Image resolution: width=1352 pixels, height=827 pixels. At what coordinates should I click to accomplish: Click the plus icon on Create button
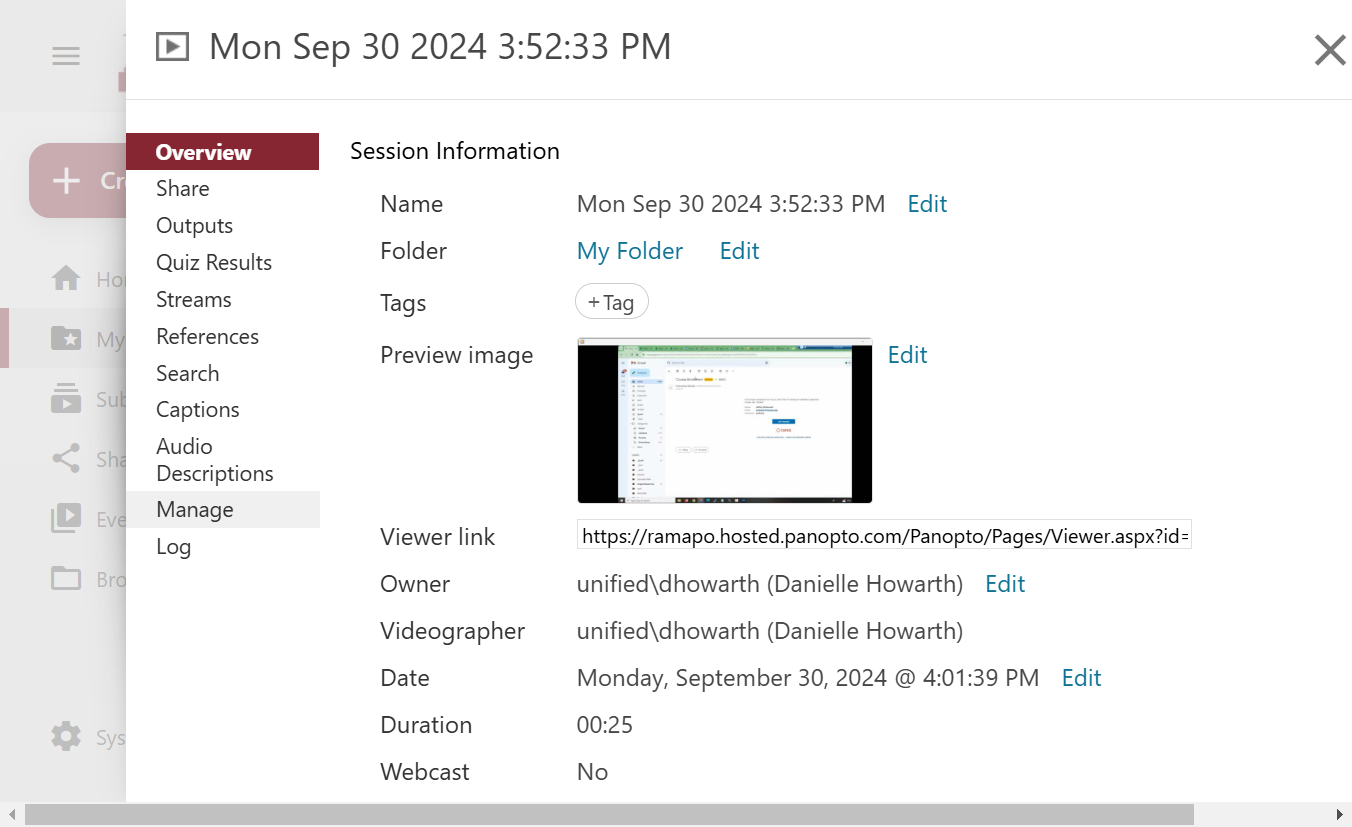[x=66, y=181]
